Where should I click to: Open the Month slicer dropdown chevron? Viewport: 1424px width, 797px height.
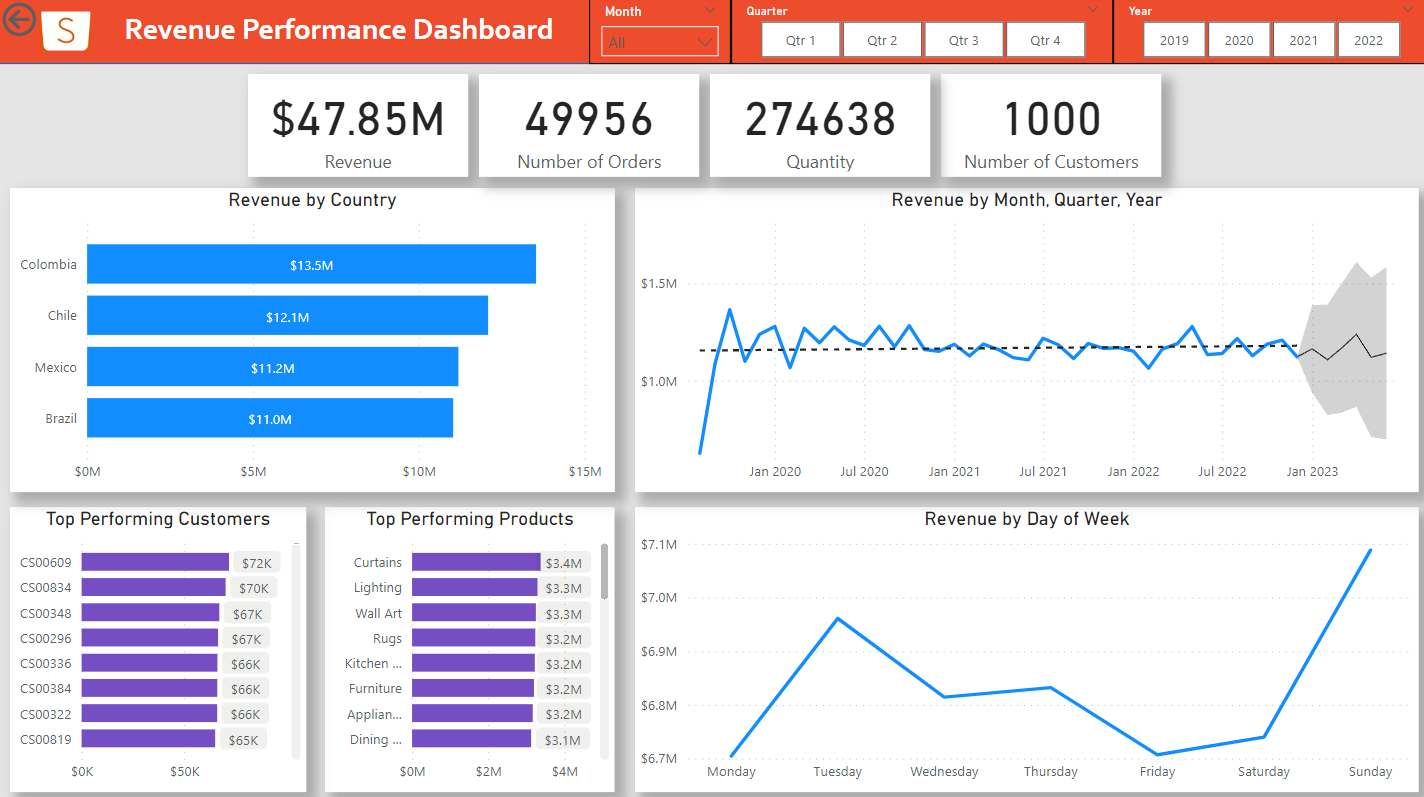click(x=710, y=11)
